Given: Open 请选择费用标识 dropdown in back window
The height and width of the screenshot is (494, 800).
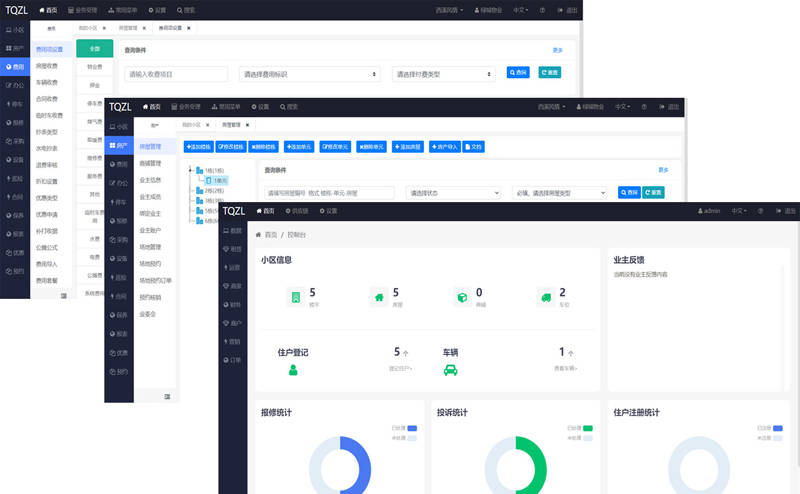Looking at the screenshot, I should [309, 75].
